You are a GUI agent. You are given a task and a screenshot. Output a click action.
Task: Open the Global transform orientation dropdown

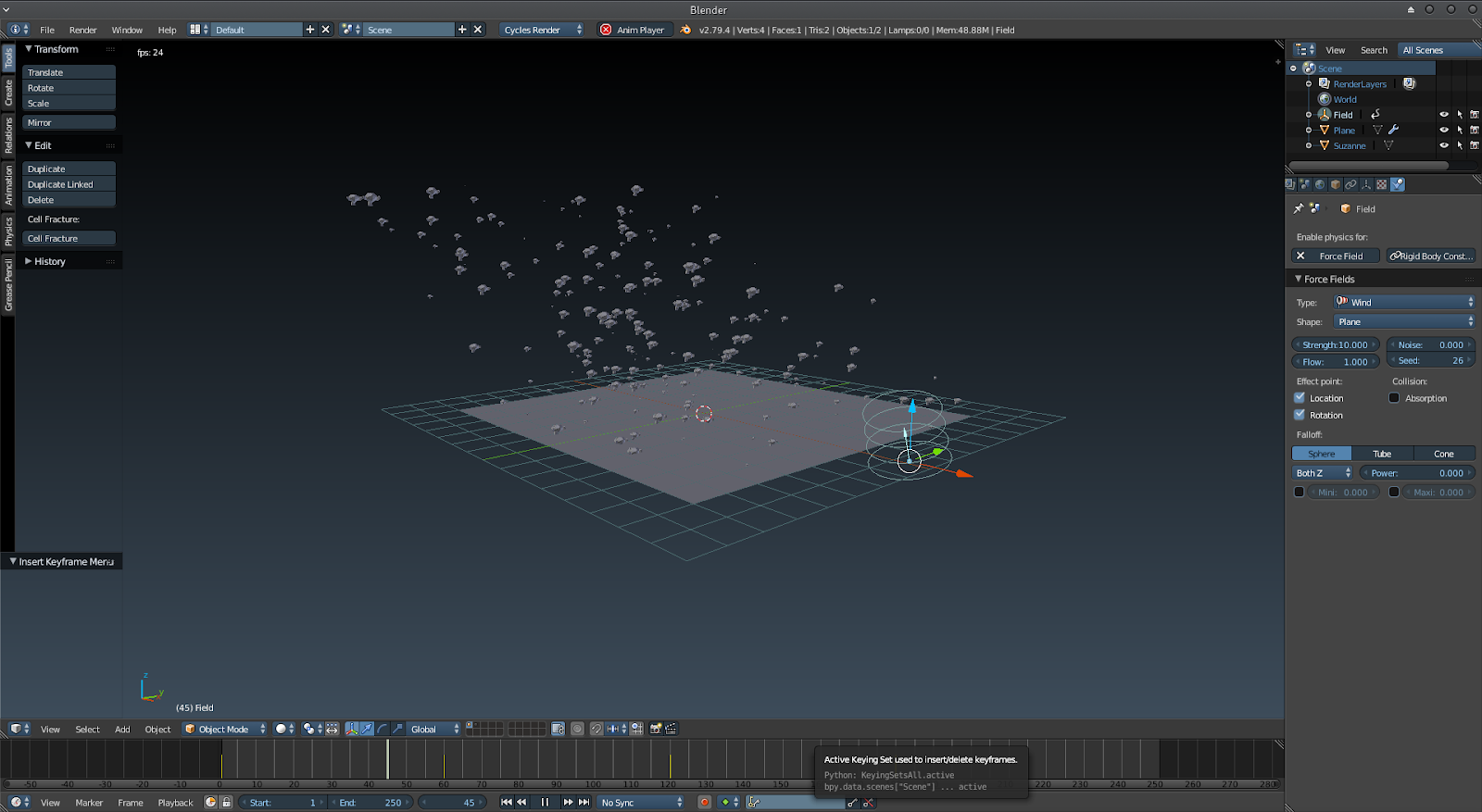click(434, 729)
